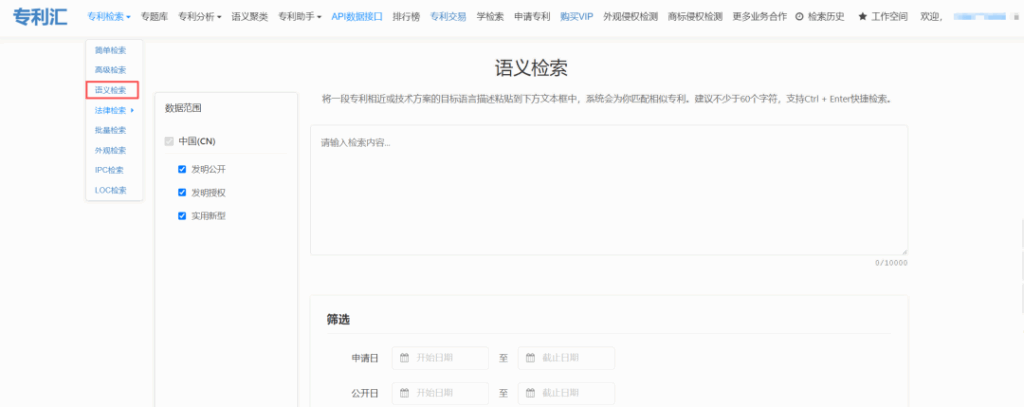Uncheck the 发明公开 checkbox
This screenshot has height=407, width=1024.
(x=182, y=169)
